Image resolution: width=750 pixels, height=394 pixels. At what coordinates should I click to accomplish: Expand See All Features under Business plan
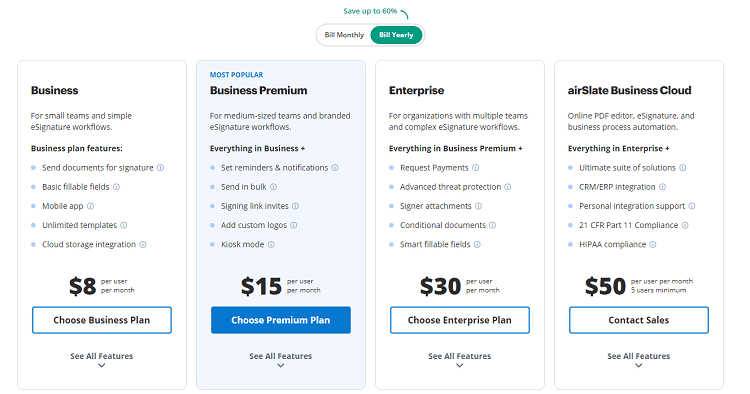101,360
